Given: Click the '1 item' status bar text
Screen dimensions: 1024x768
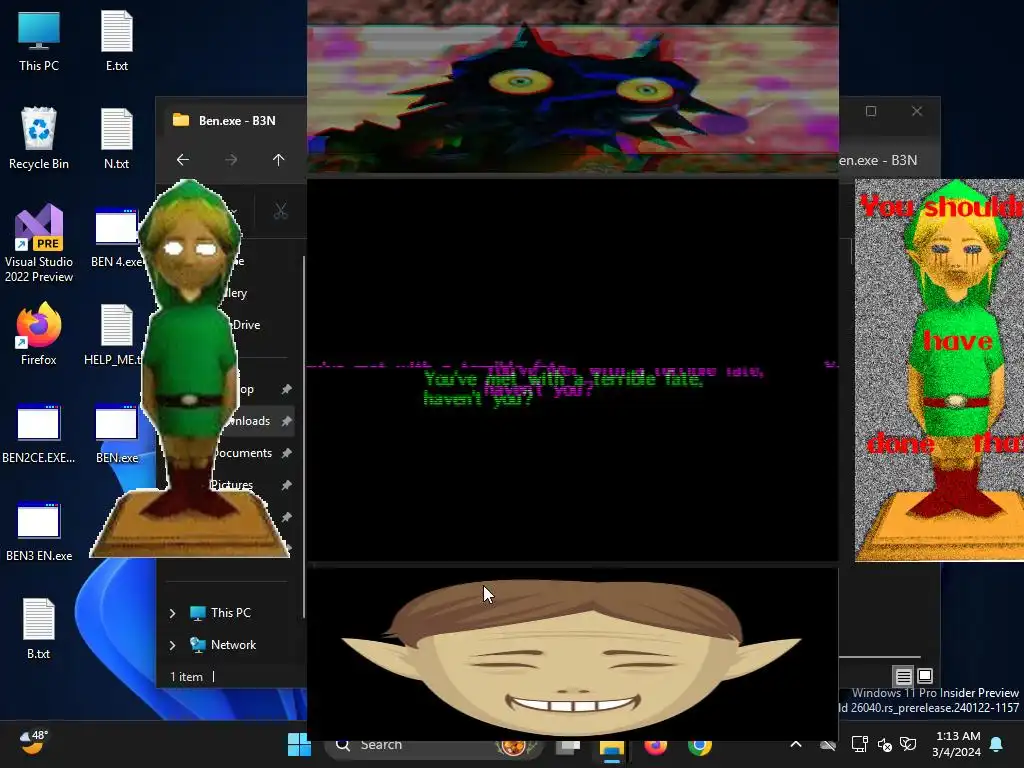Looking at the screenshot, I should pyautogui.click(x=186, y=677).
